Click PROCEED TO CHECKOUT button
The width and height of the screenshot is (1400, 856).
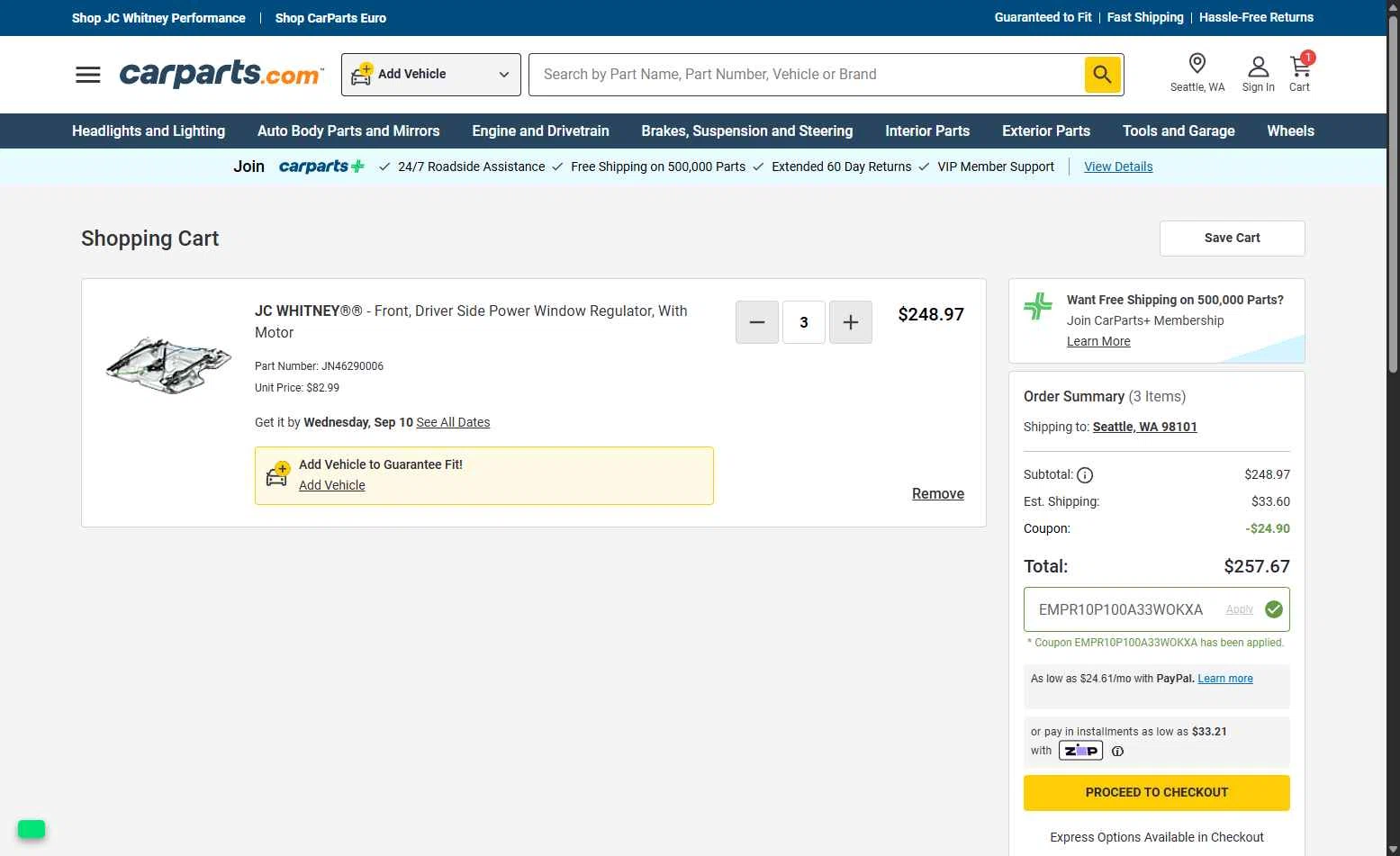(1156, 793)
